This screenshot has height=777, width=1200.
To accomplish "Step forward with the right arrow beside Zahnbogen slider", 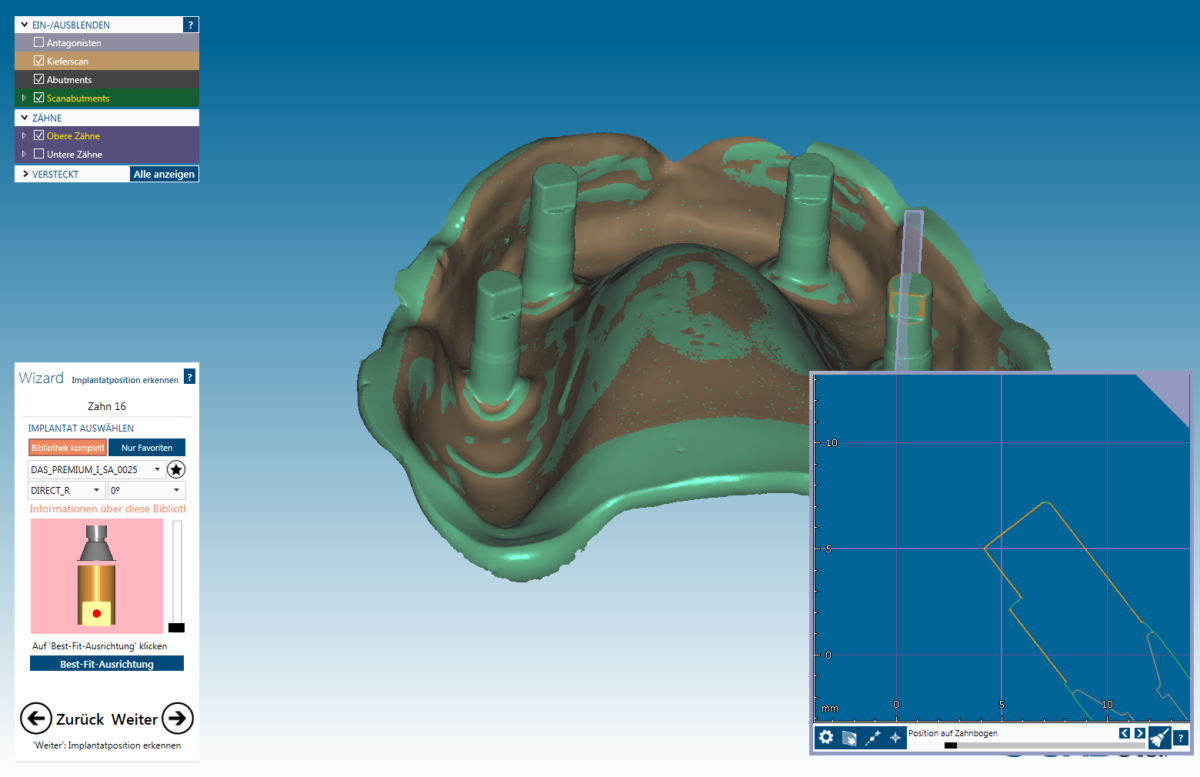I will (x=1140, y=733).
